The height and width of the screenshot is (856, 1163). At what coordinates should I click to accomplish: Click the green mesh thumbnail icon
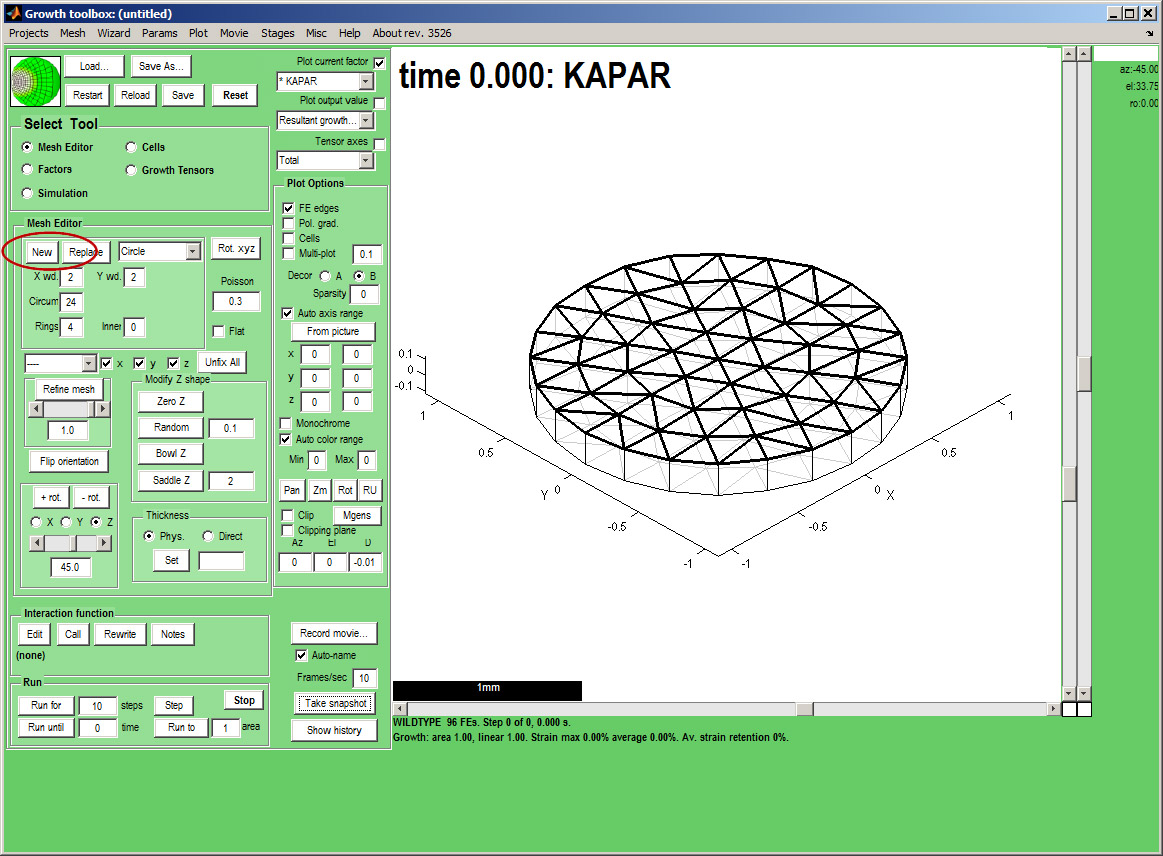[x=36, y=81]
